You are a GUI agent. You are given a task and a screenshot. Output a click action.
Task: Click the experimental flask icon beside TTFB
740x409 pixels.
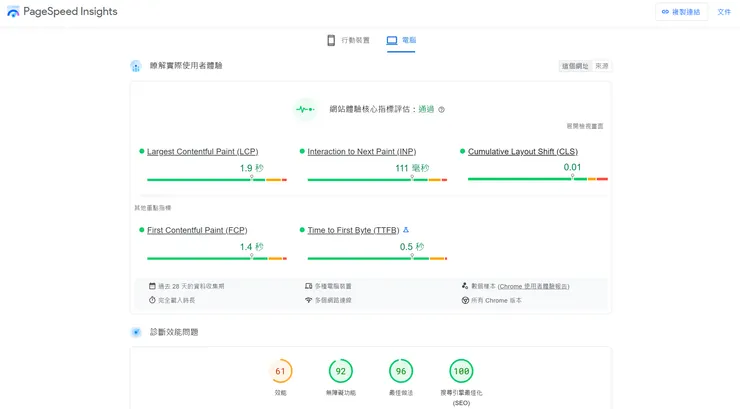point(406,230)
